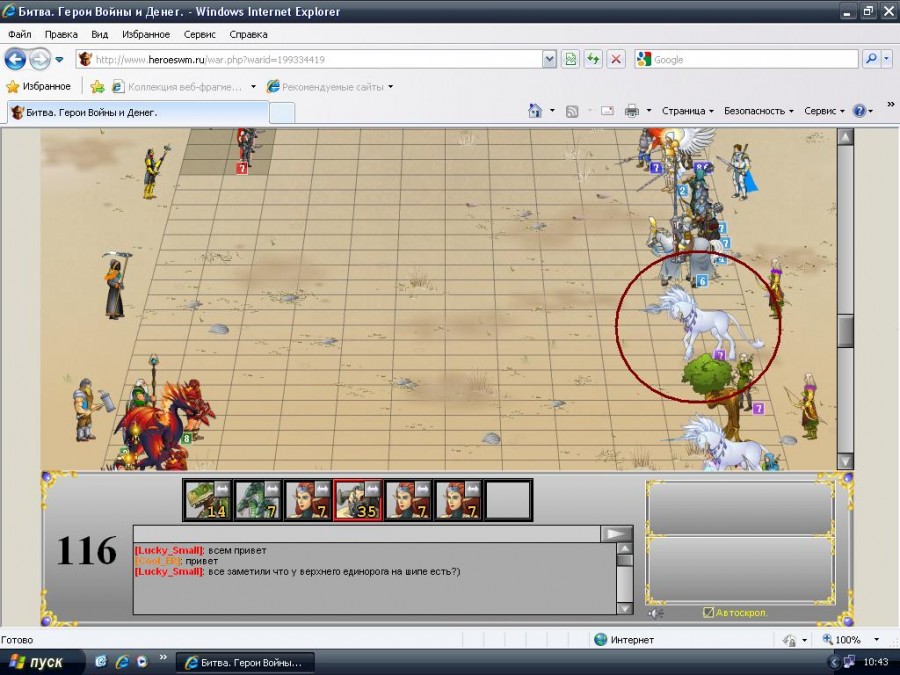Open the search provider options dropdown
The height and width of the screenshot is (675, 900).
pyautogui.click(x=887, y=59)
